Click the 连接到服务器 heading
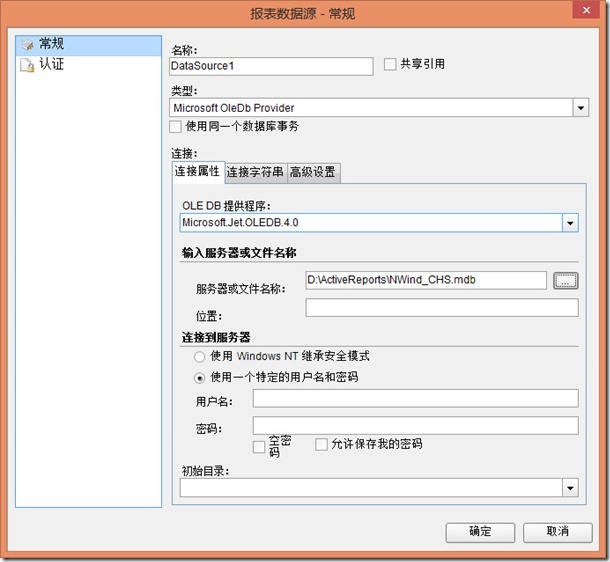The image size is (610, 562). pos(216,338)
